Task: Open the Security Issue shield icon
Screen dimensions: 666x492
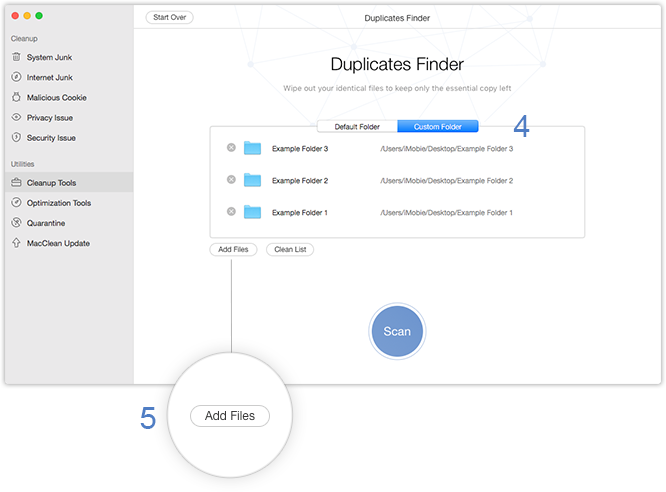Action: pyautogui.click(x=16, y=137)
